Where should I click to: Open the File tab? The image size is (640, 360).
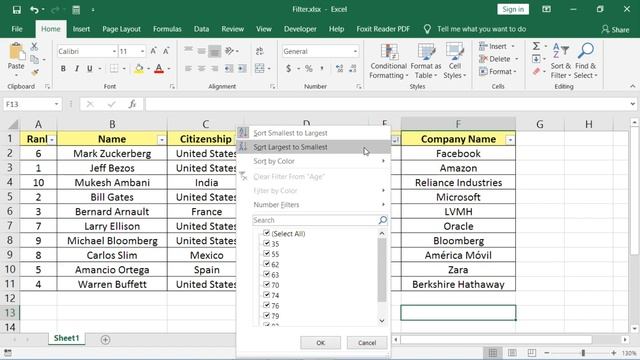coord(17,29)
